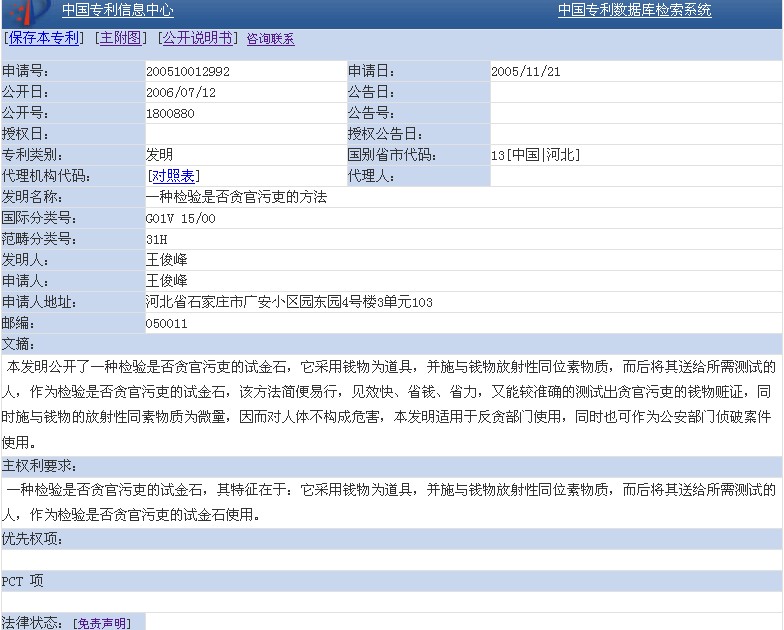Click region code 13[中国|河北]
Screen dimensions: 784x630
[535, 155]
